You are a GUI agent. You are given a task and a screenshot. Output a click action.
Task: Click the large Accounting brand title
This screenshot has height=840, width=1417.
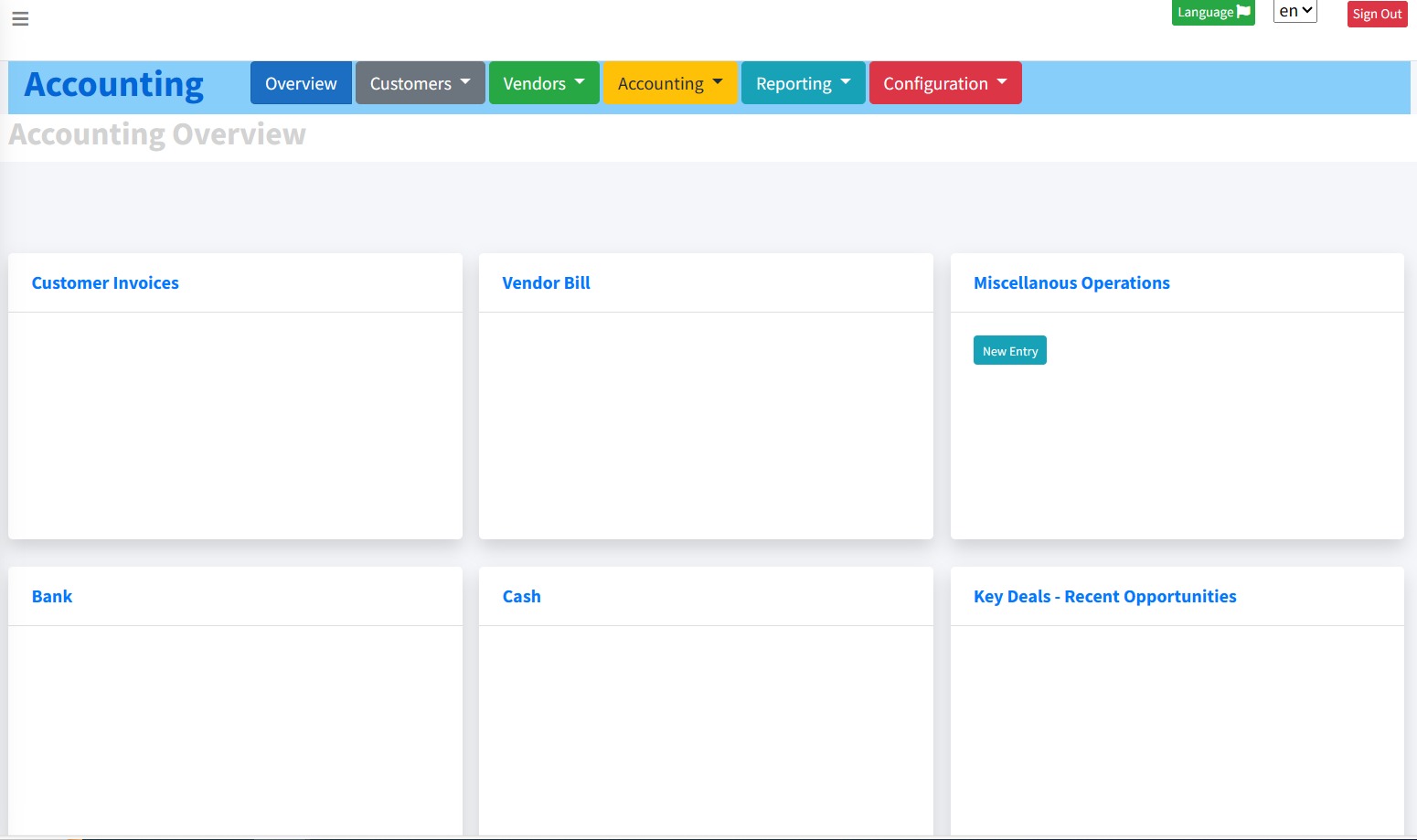pyautogui.click(x=114, y=84)
